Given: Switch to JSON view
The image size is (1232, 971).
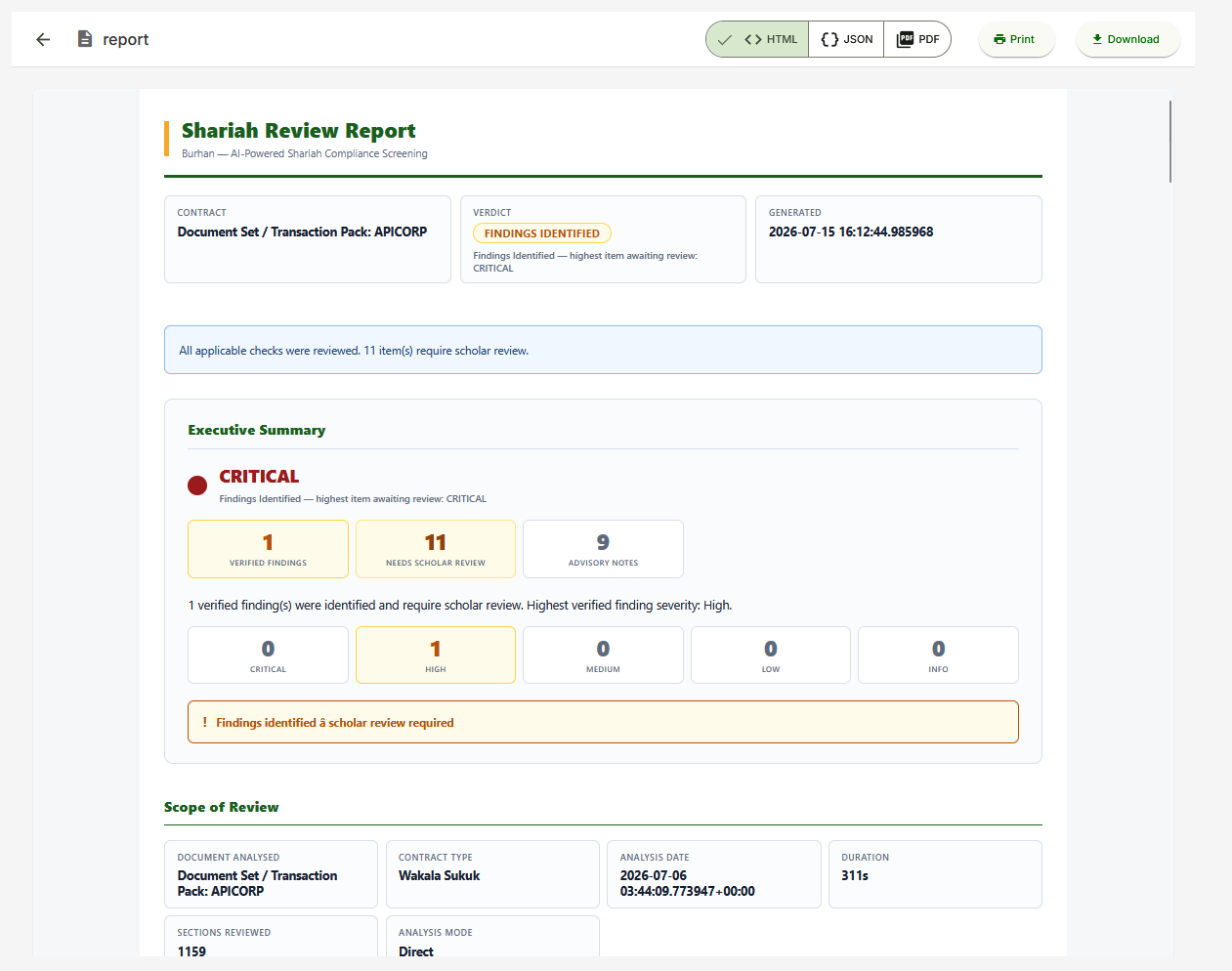Looking at the screenshot, I should click(x=846, y=39).
